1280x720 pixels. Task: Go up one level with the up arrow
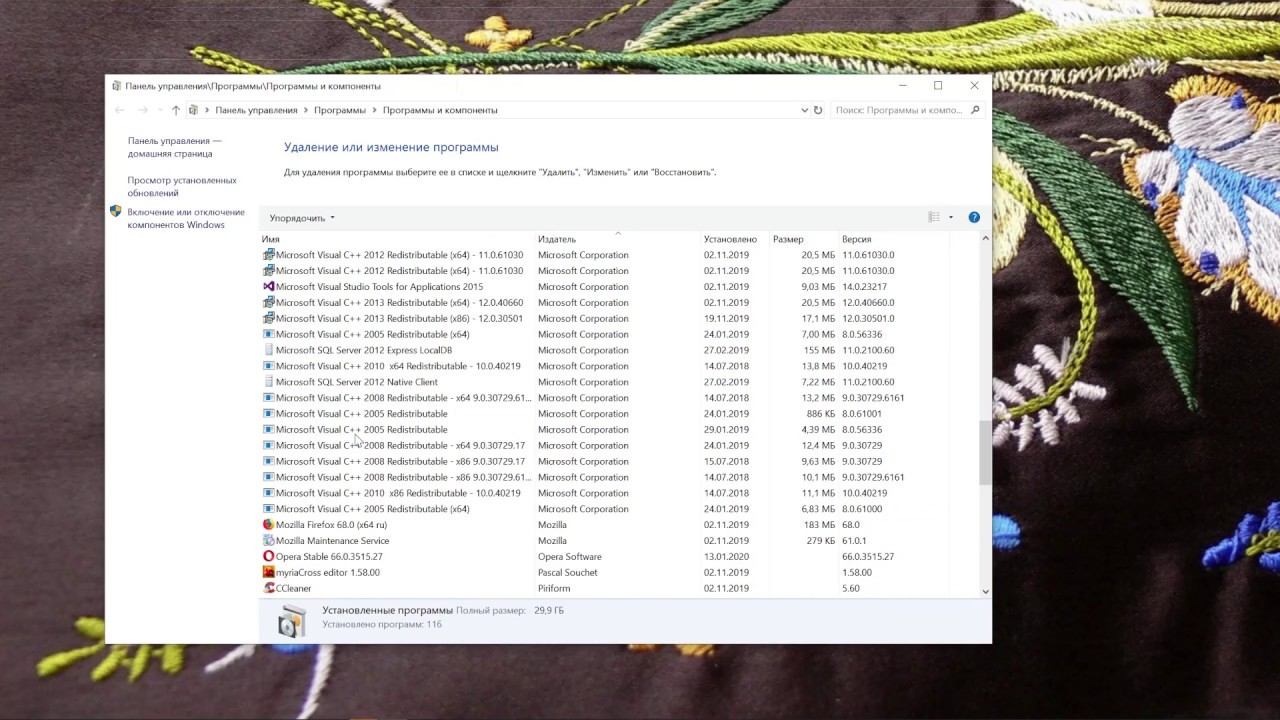click(x=176, y=110)
